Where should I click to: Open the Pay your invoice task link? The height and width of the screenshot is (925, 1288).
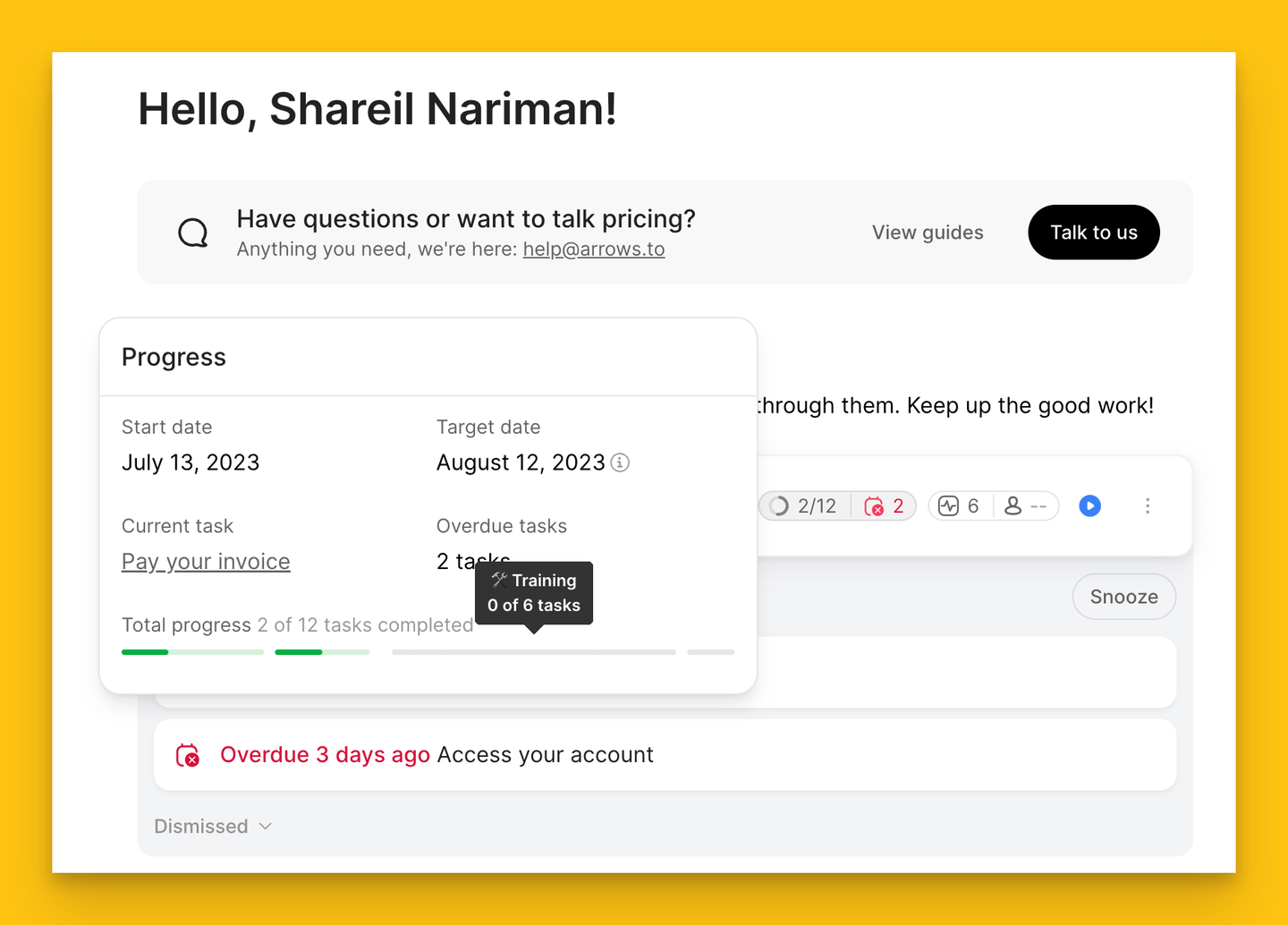(x=206, y=562)
